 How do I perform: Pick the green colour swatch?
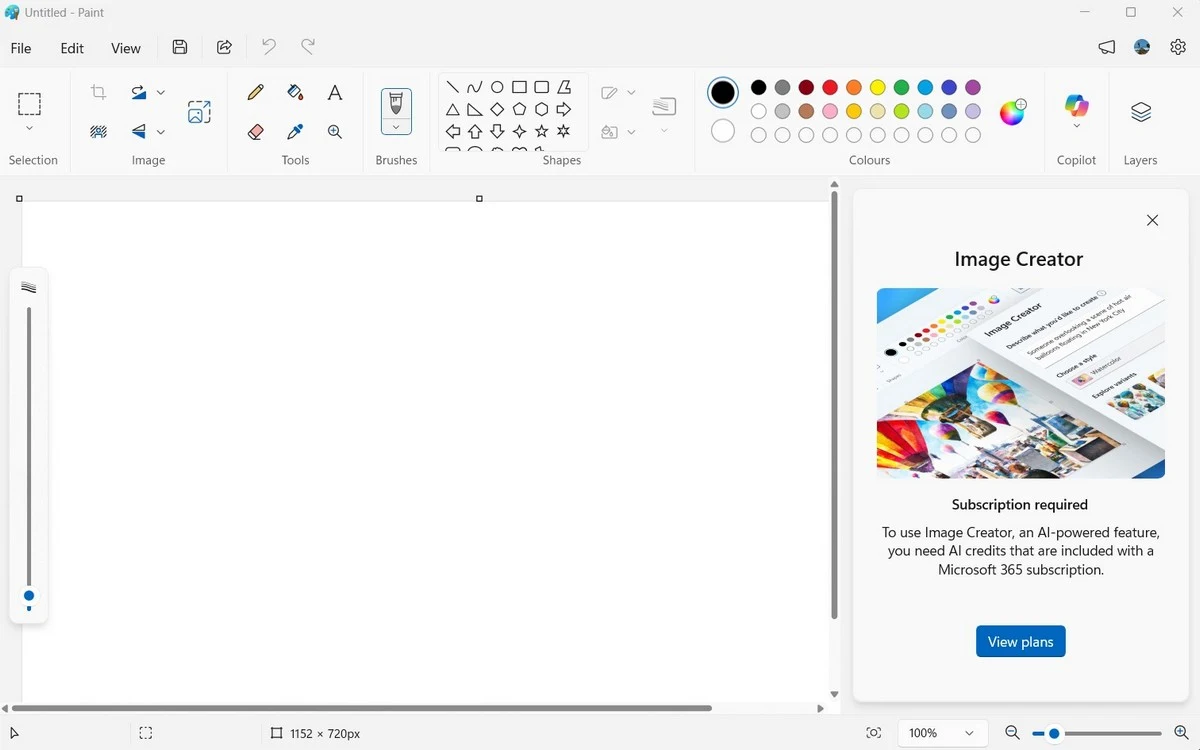902,88
